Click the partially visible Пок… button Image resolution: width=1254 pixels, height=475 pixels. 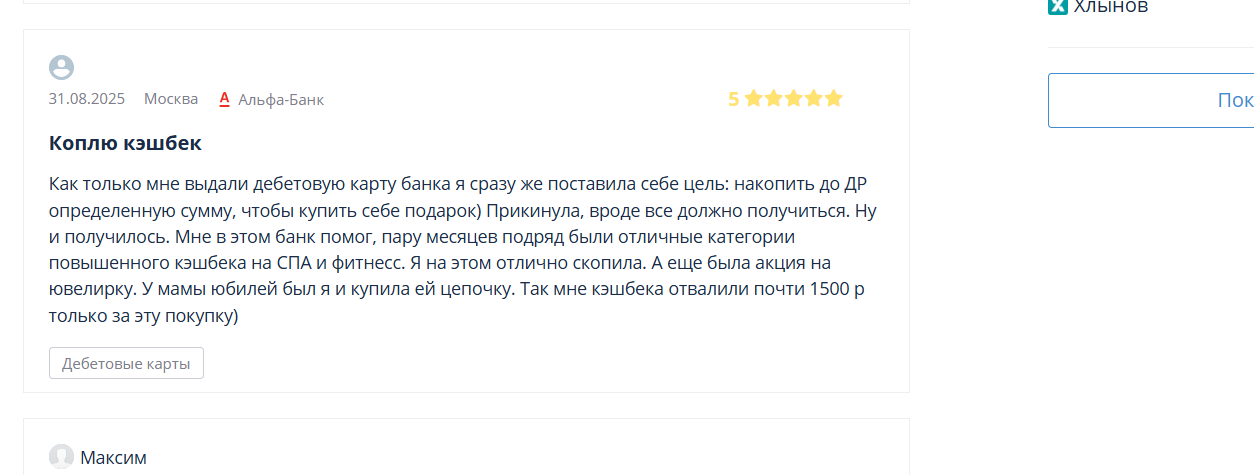pos(1151,100)
